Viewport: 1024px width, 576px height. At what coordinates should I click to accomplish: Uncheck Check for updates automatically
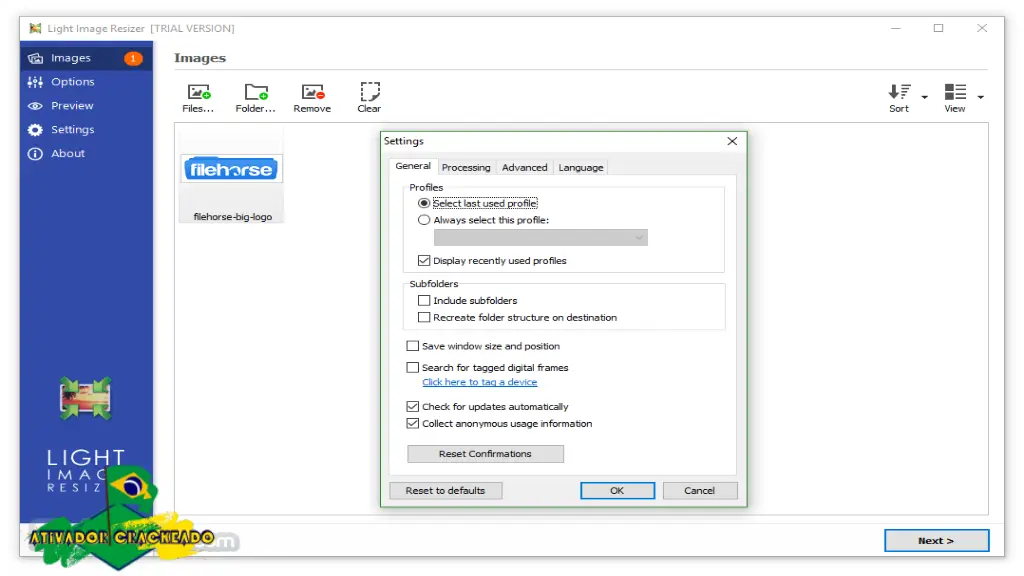413,406
